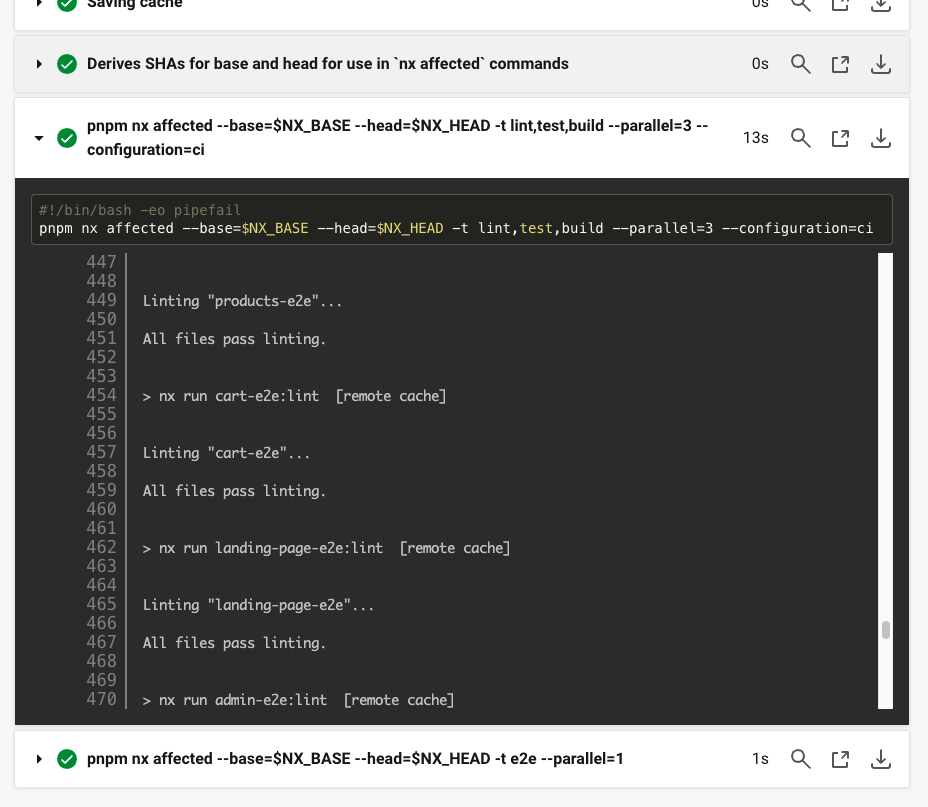Download logs of the lint,test,build command
The height and width of the screenshot is (807, 928).
click(880, 138)
